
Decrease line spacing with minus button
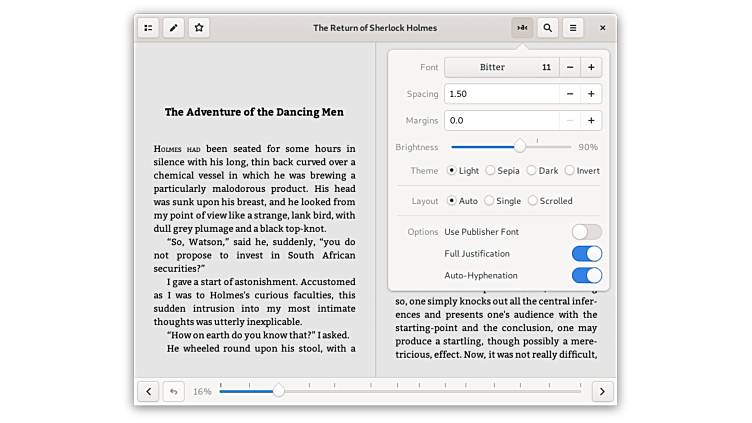(569, 94)
